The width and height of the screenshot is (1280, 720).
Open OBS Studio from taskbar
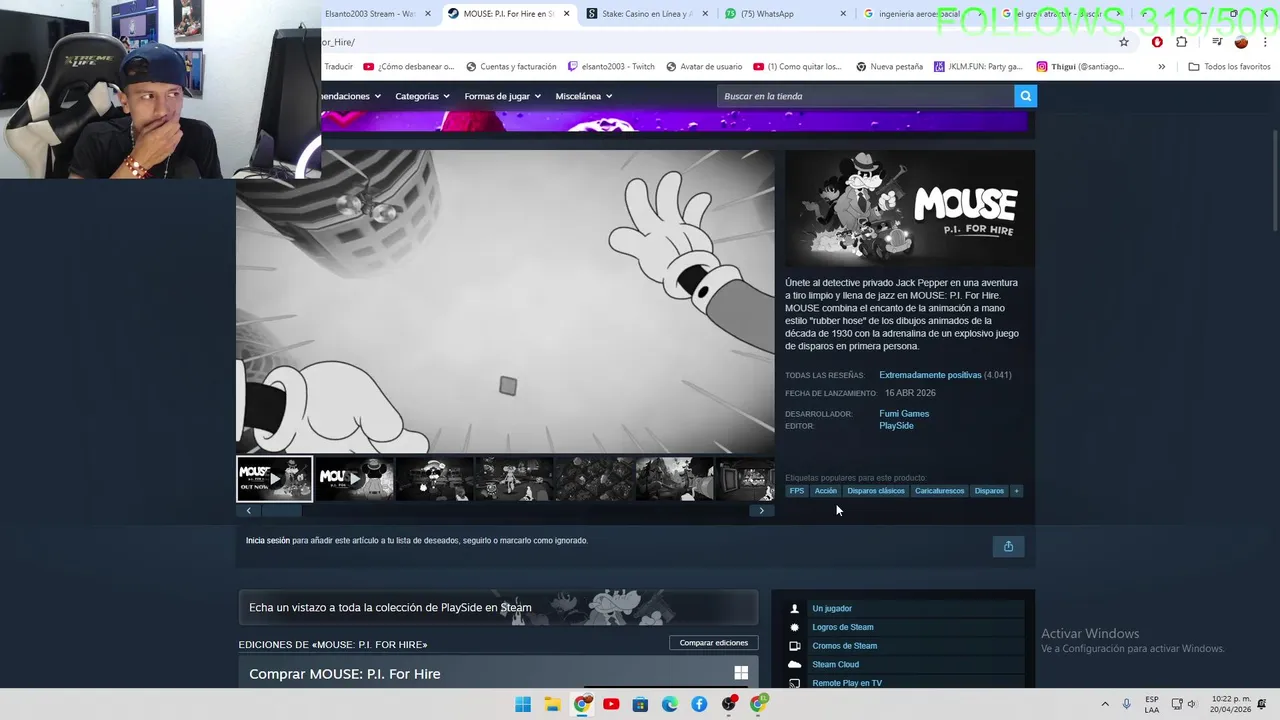tap(729, 704)
